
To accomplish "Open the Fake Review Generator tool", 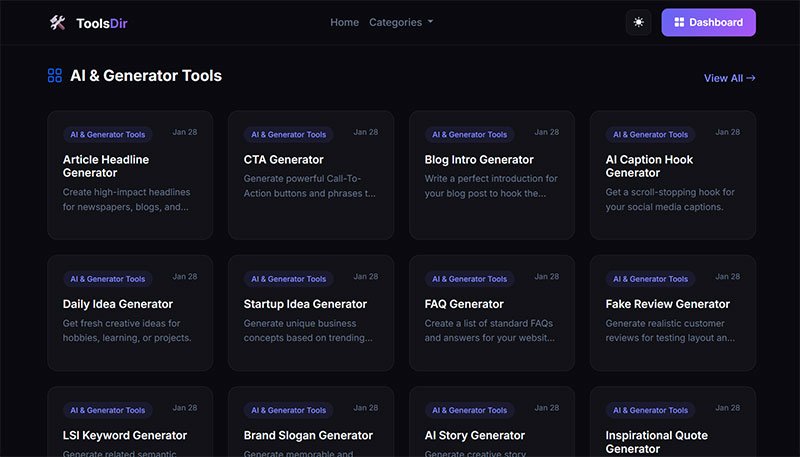I will [667, 304].
